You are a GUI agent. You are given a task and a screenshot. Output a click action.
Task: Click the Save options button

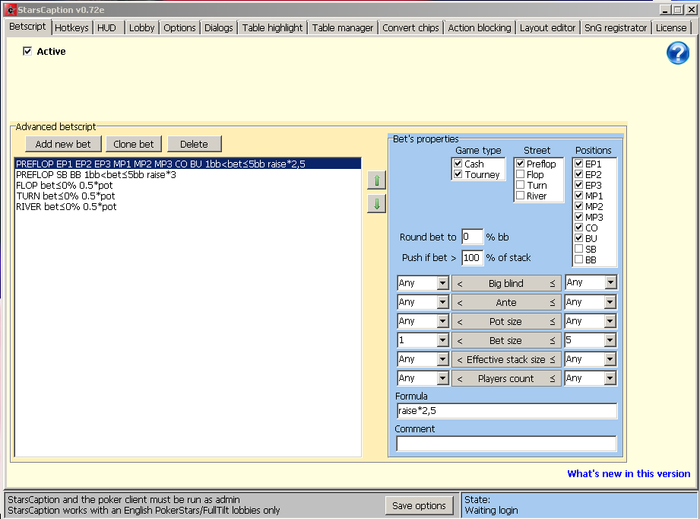coord(419,506)
